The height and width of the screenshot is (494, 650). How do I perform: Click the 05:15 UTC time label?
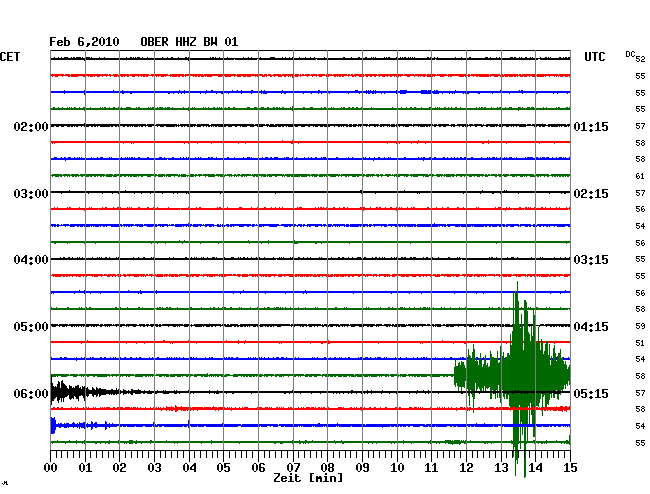coord(591,393)
